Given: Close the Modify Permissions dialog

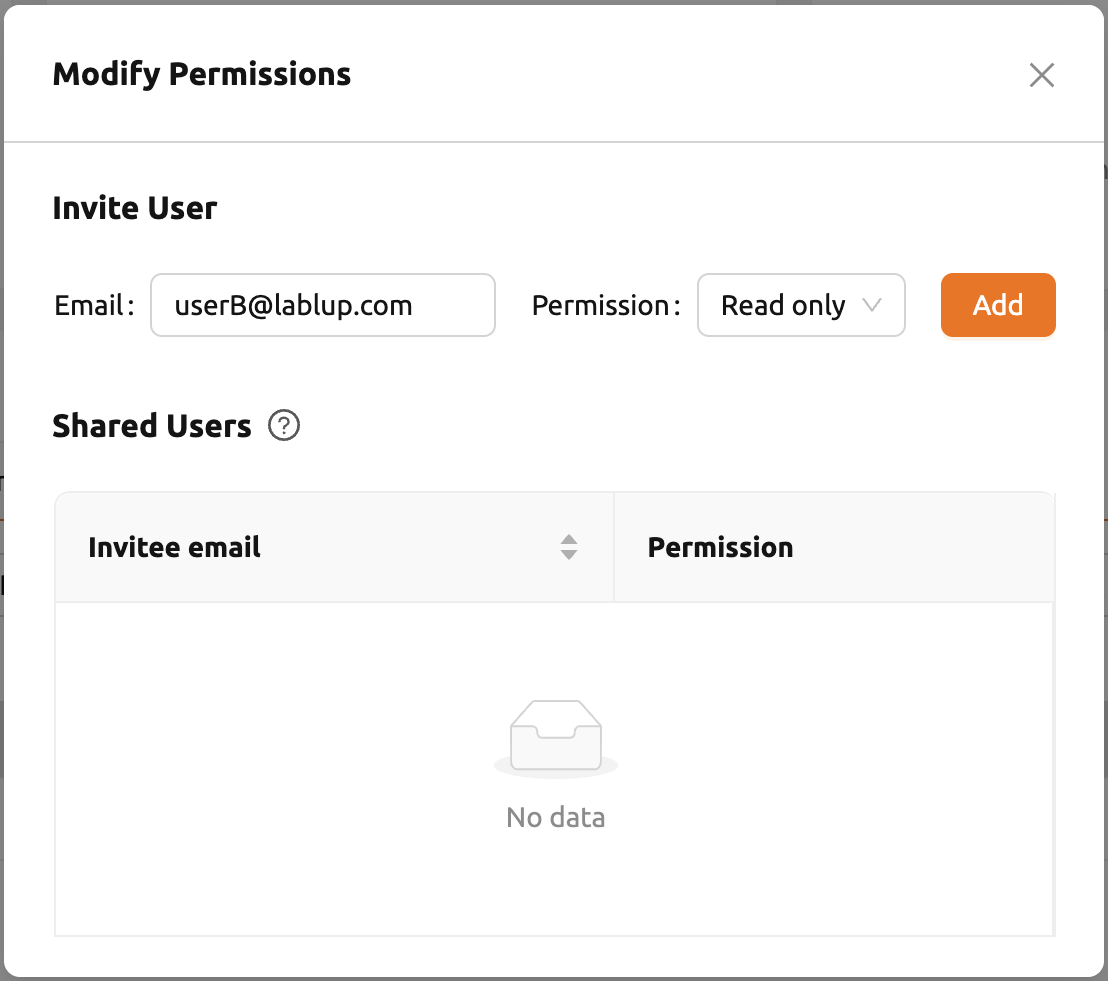Looking at the screenshot, I should coord(1042,75).
